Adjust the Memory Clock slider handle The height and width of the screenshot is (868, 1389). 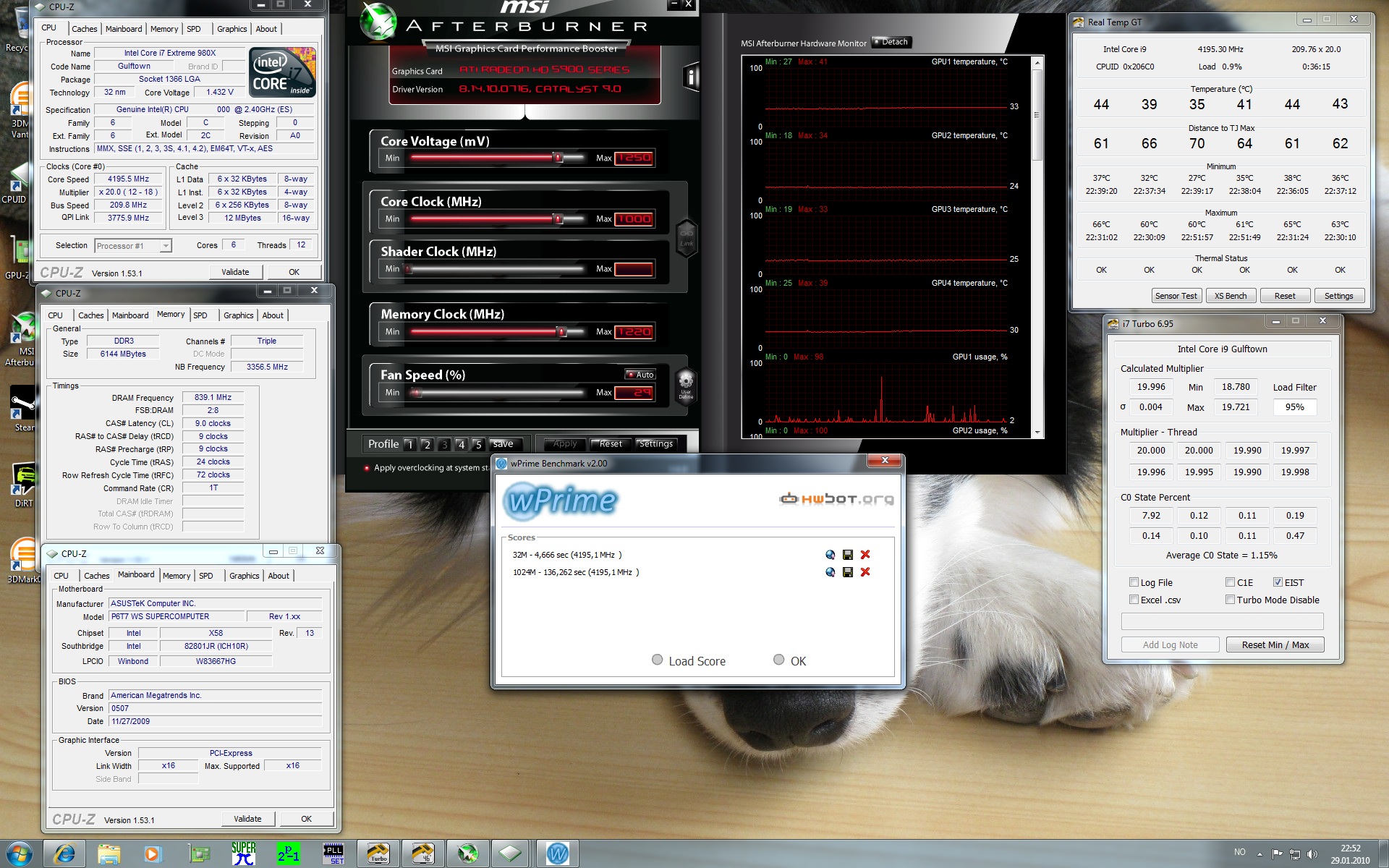[x=561, y=331]
